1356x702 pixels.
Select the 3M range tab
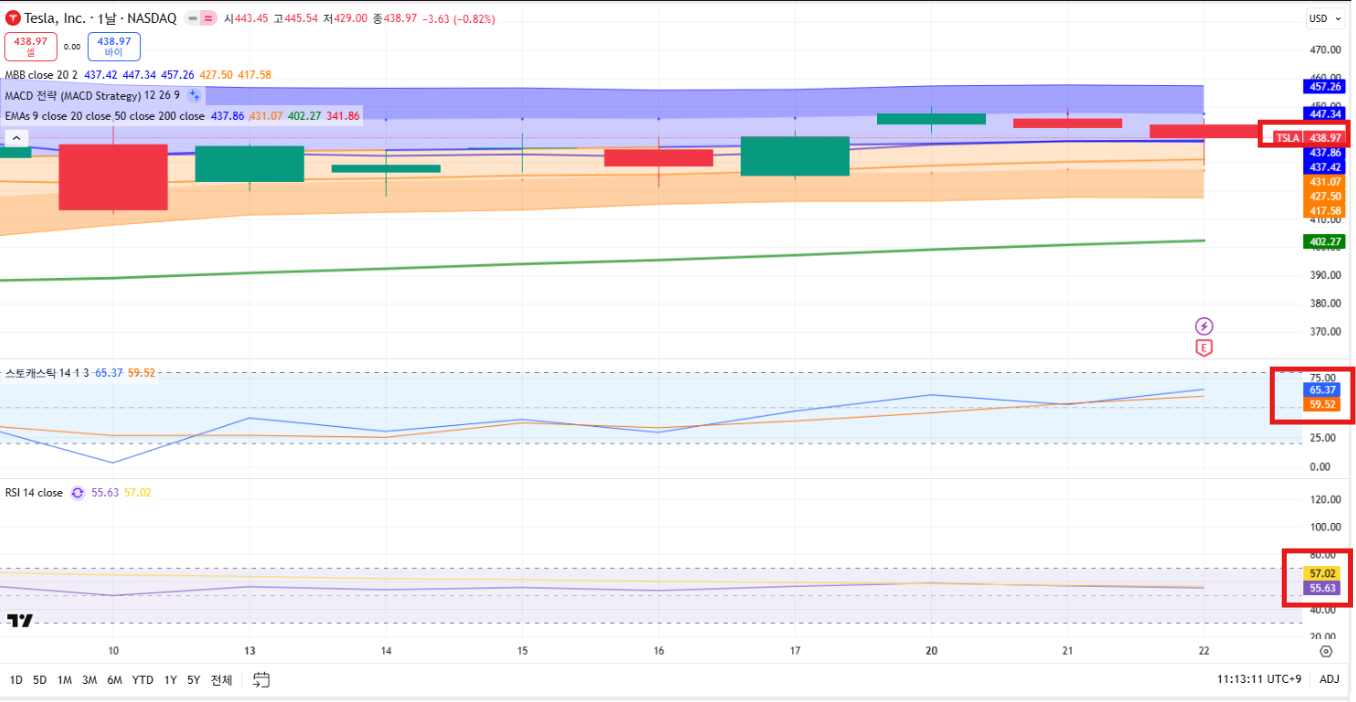89,680
